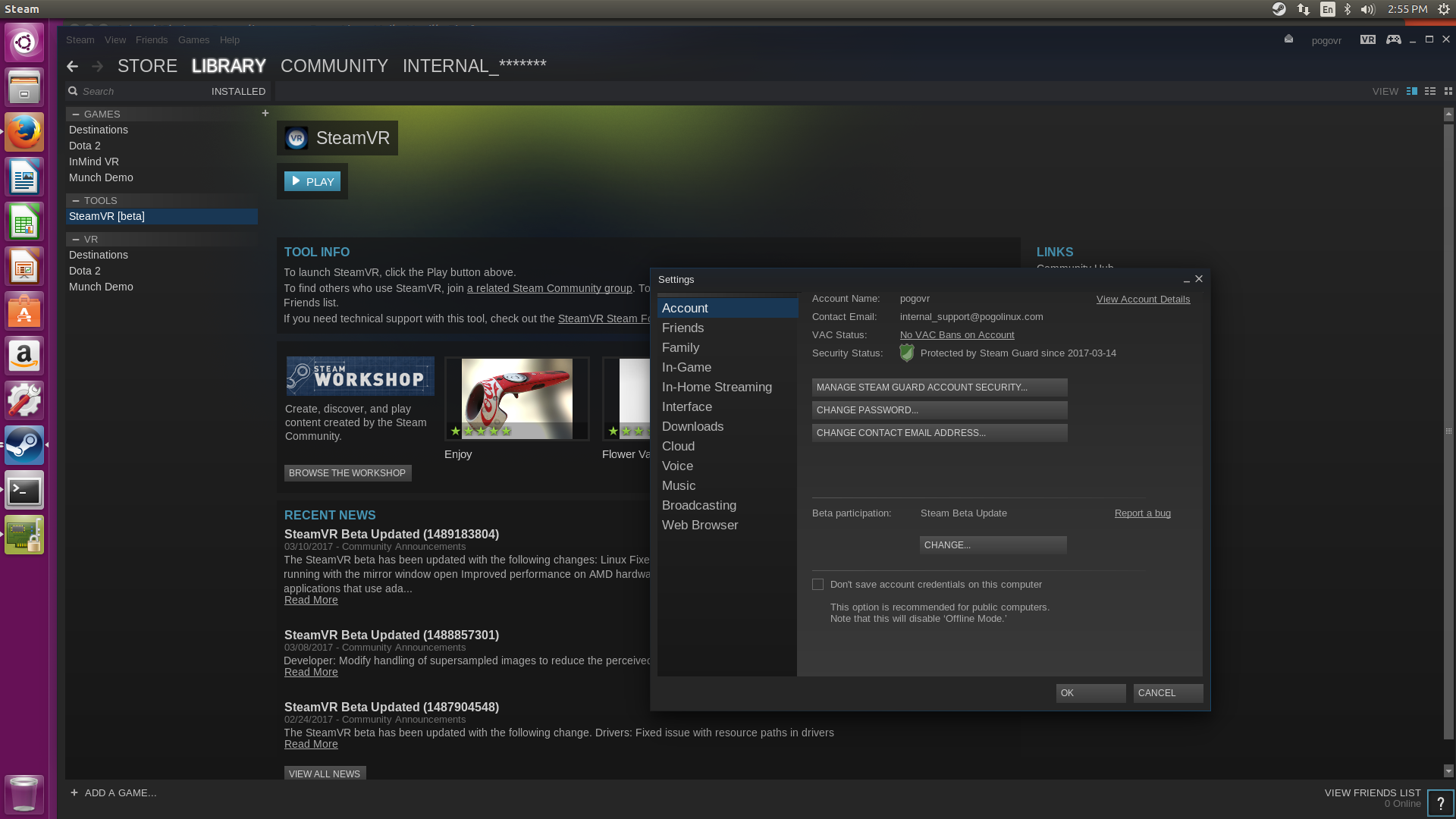Image resolution: width=1456 pixels, height=819 pixels.
Task: Click Manage Steam Guard Account Security button
Action: click(x=940, y=388)
